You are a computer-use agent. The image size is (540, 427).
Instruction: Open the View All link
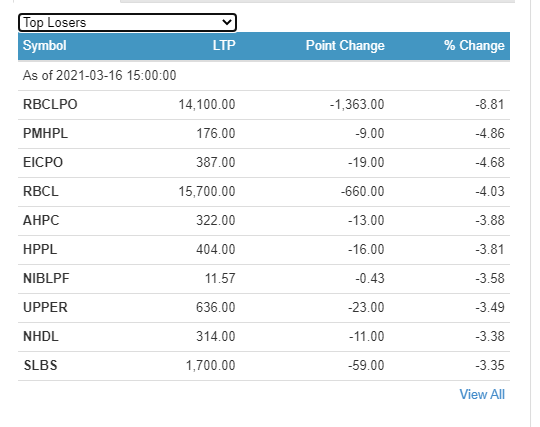482,395
